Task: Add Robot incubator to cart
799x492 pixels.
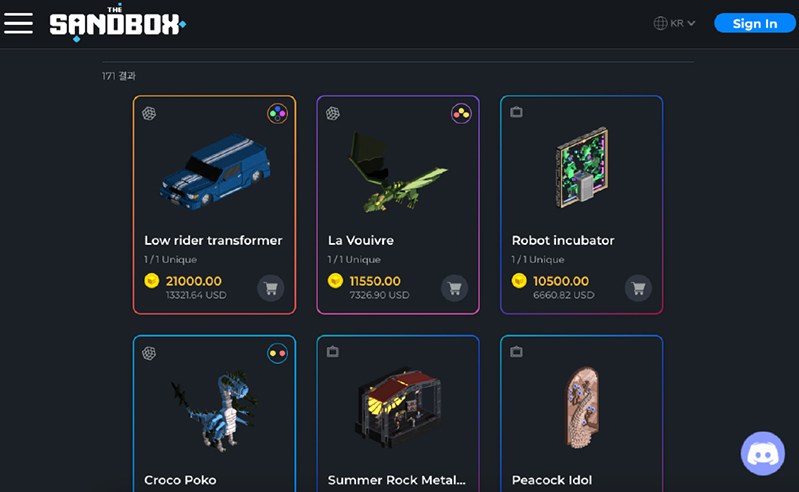Action: click(x=638, y=288)
